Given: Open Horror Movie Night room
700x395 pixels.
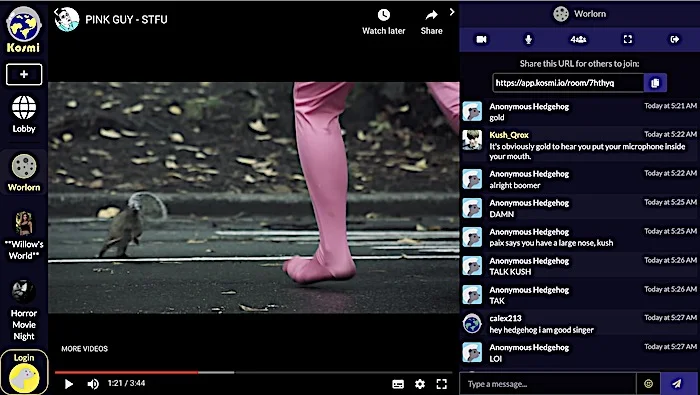Looking at the screenshot, I should pos(24,311).
